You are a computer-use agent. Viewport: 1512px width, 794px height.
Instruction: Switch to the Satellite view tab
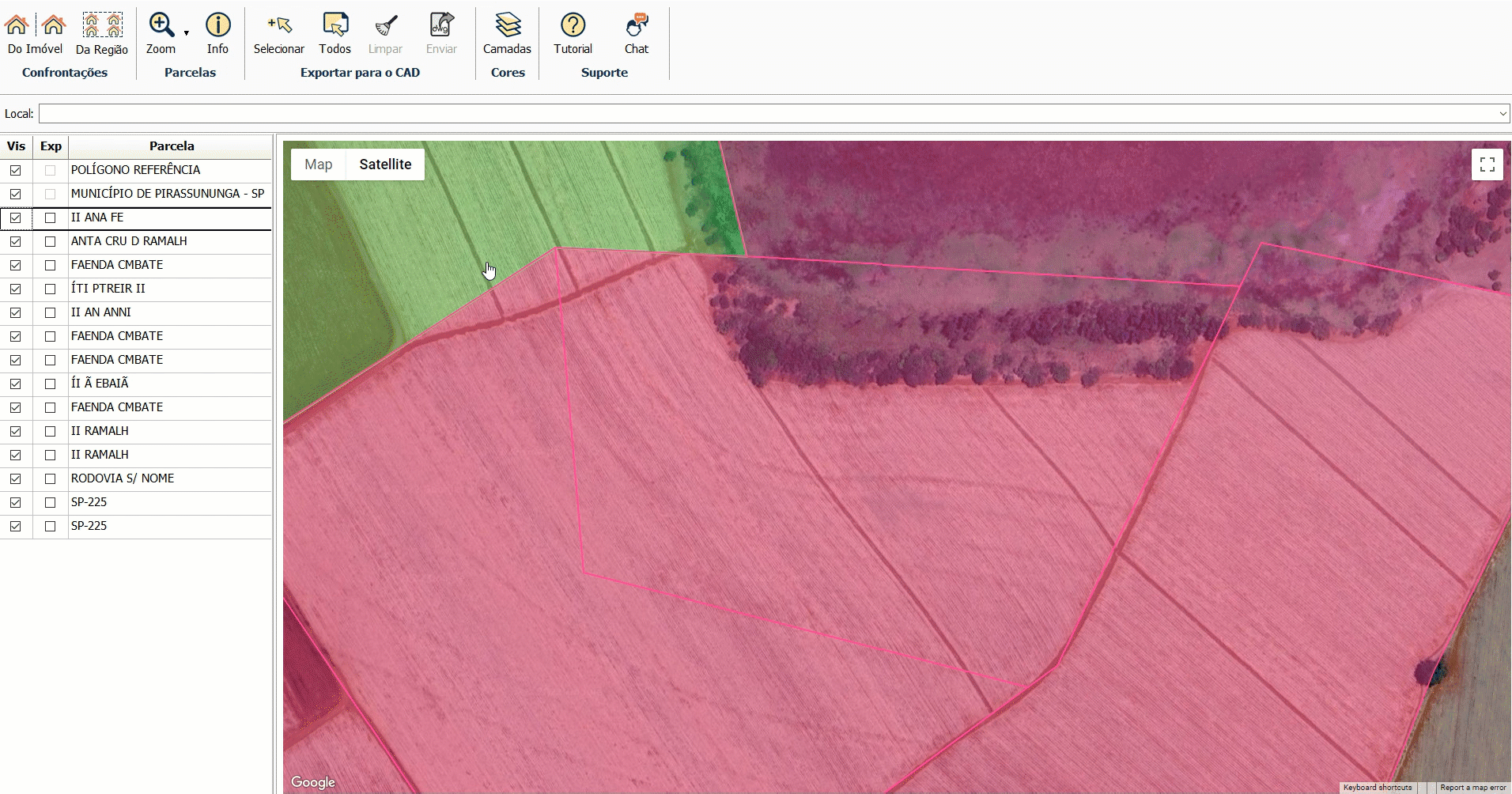coord(385,164)
